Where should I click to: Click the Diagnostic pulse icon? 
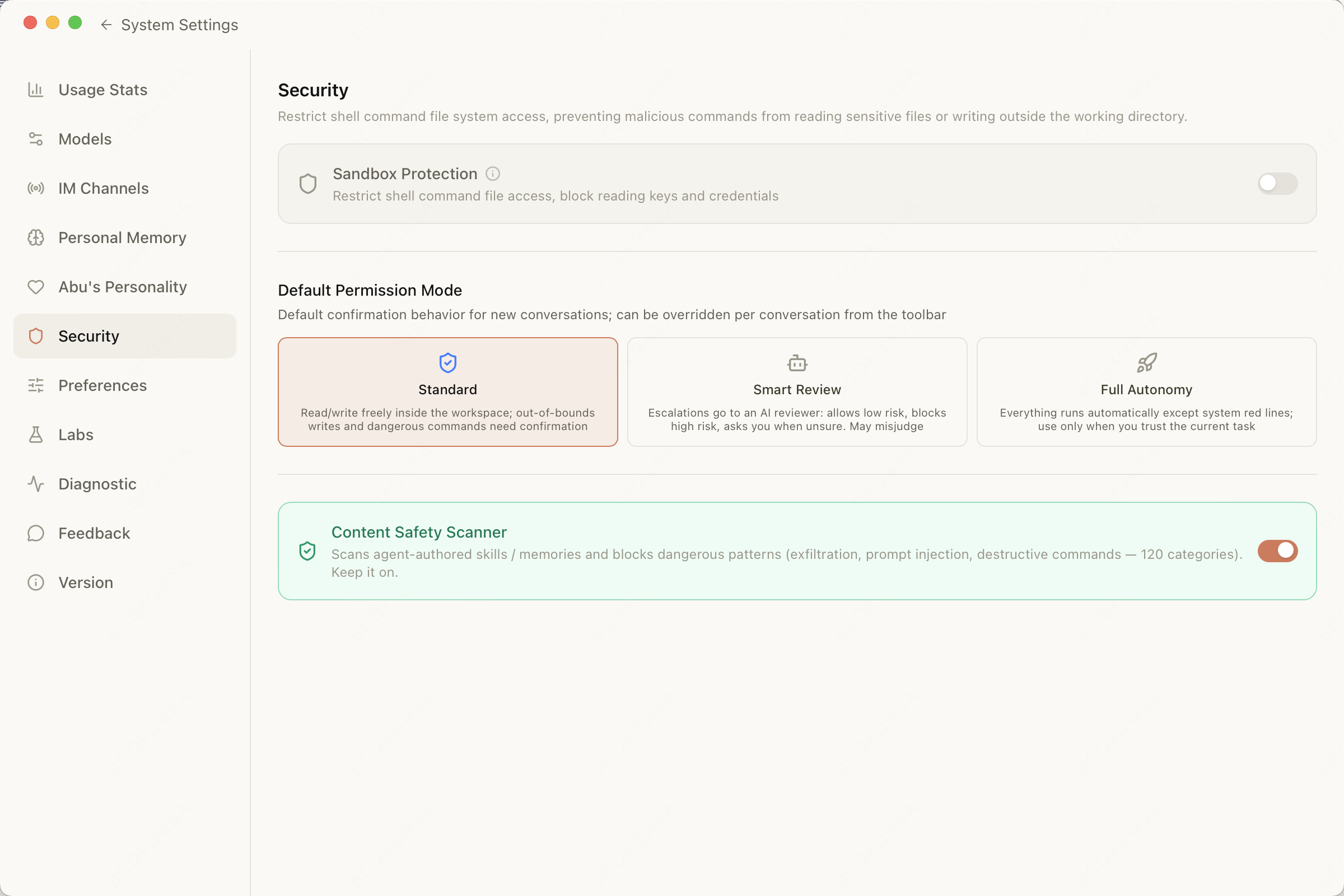[35, 484]
